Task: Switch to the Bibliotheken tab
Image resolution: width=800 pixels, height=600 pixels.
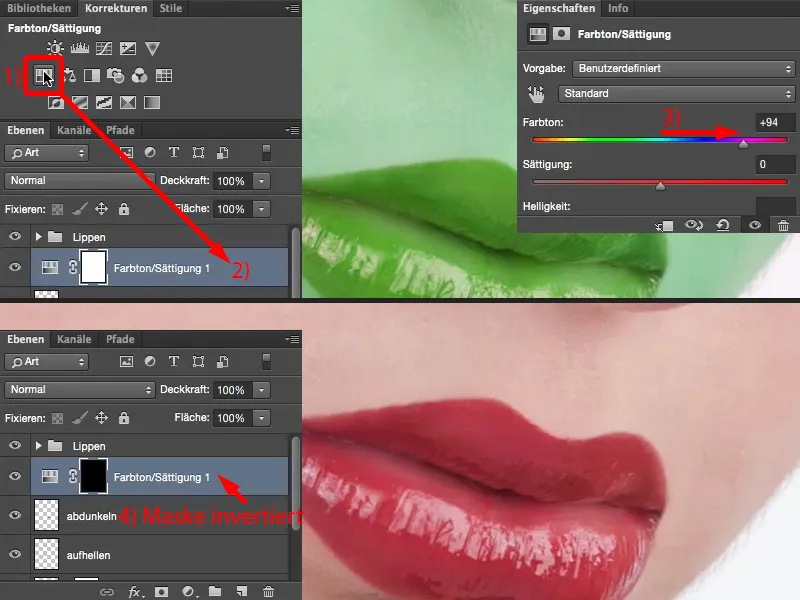Action: point(39,8)
